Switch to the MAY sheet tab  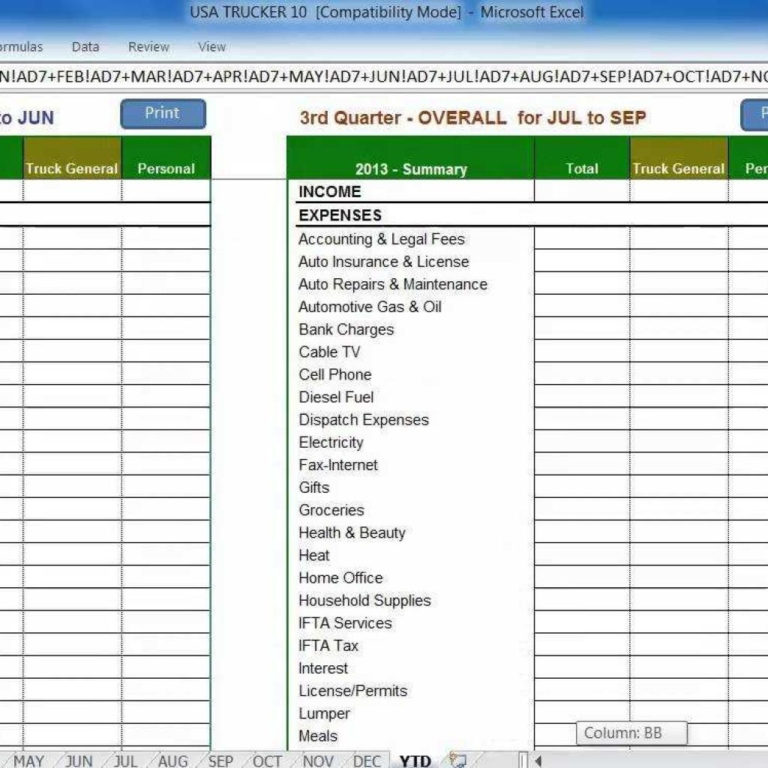(28, 761)
